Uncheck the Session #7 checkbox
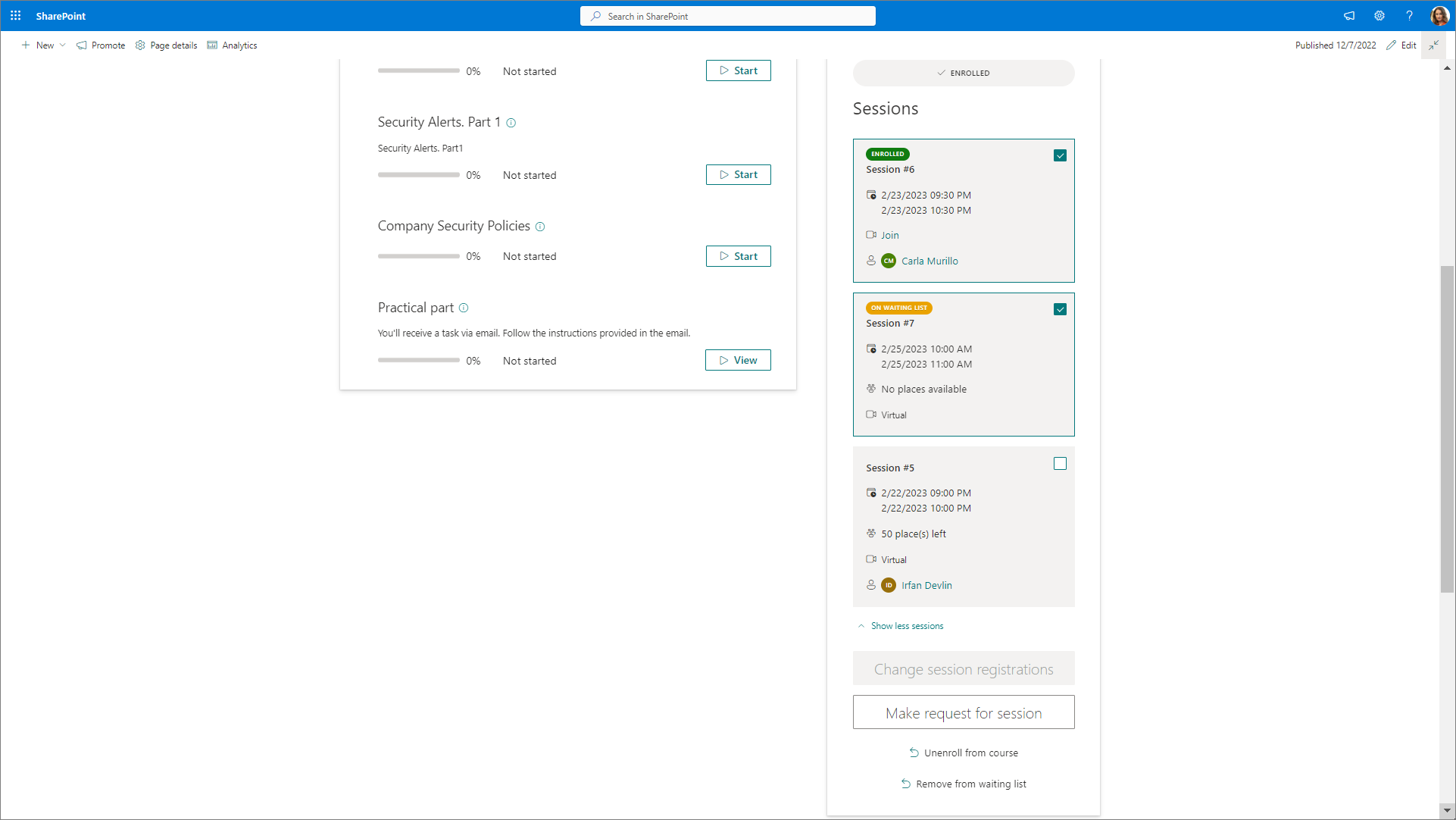This screenshot has height=820, width=1456. (x=1060, y=309)
